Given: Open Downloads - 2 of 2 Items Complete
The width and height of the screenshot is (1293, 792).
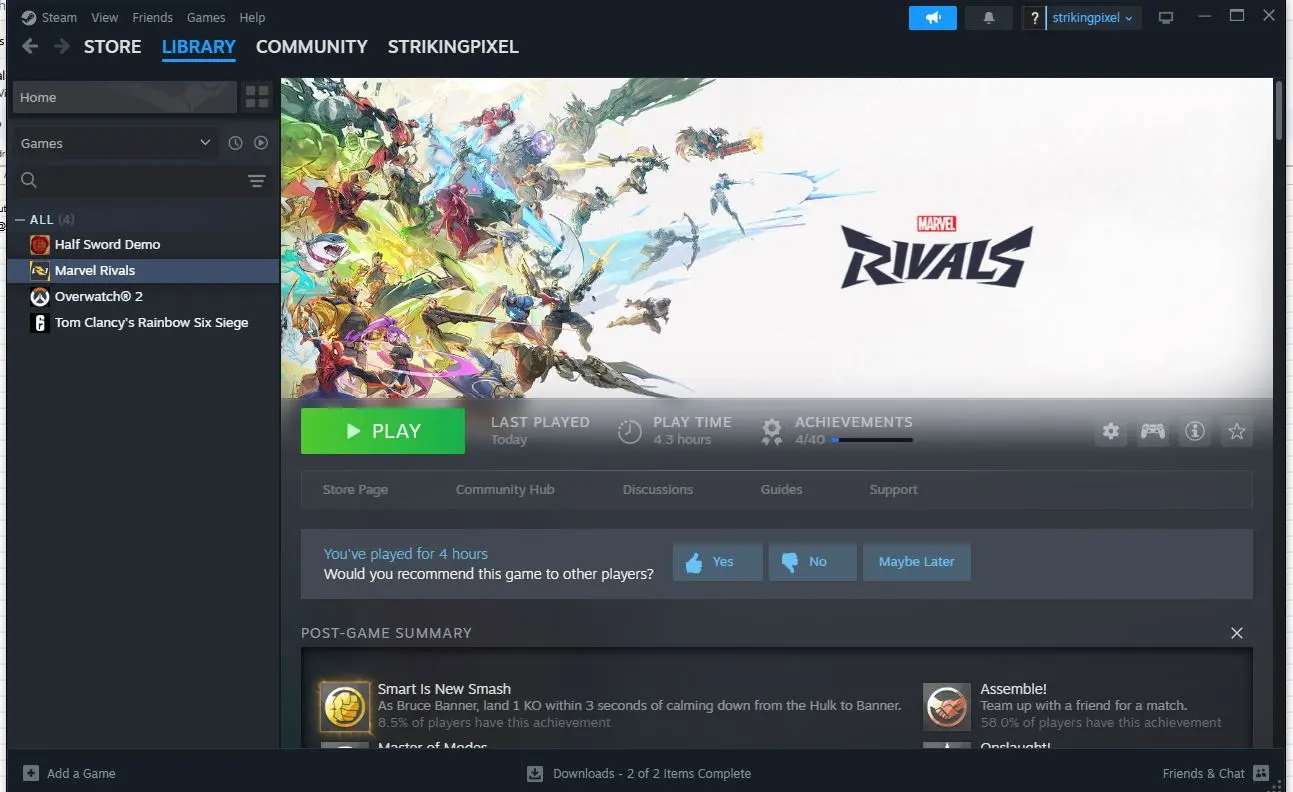Looking at the screenshot, I should pyautogui.click(x=652, y=773).
